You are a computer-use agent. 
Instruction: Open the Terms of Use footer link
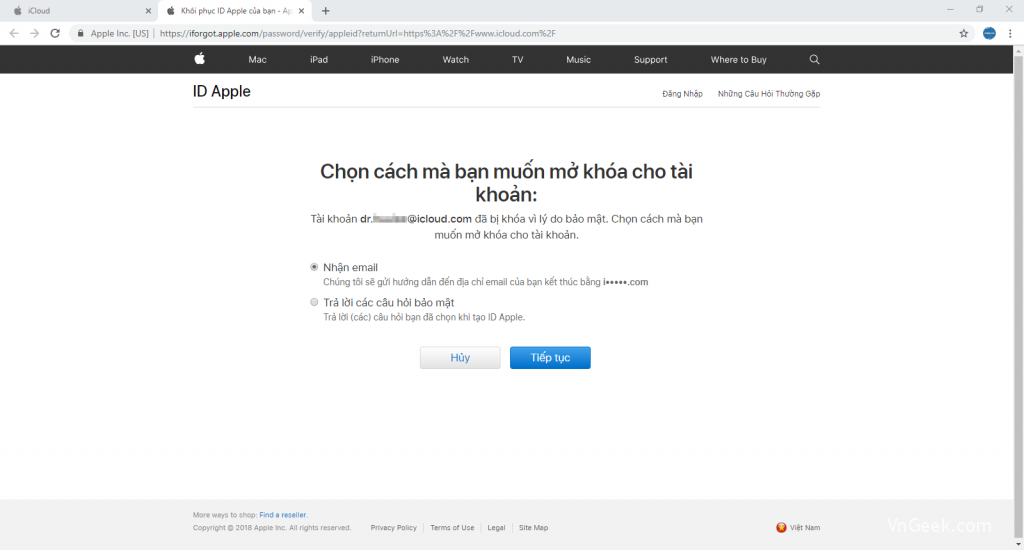[452, 528]
